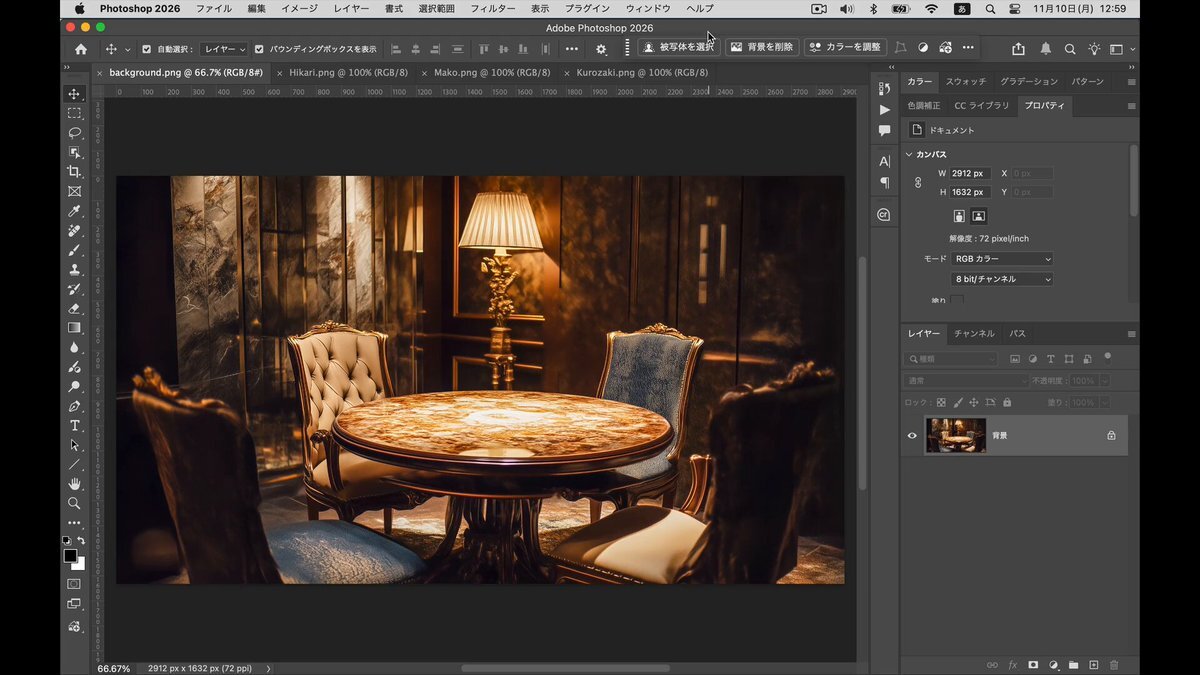Image resolution: width=1200 pixels, height=675 pixels.
Task: Select the Lasso tool
Action: pyautogui.click(x=74, y=133)
